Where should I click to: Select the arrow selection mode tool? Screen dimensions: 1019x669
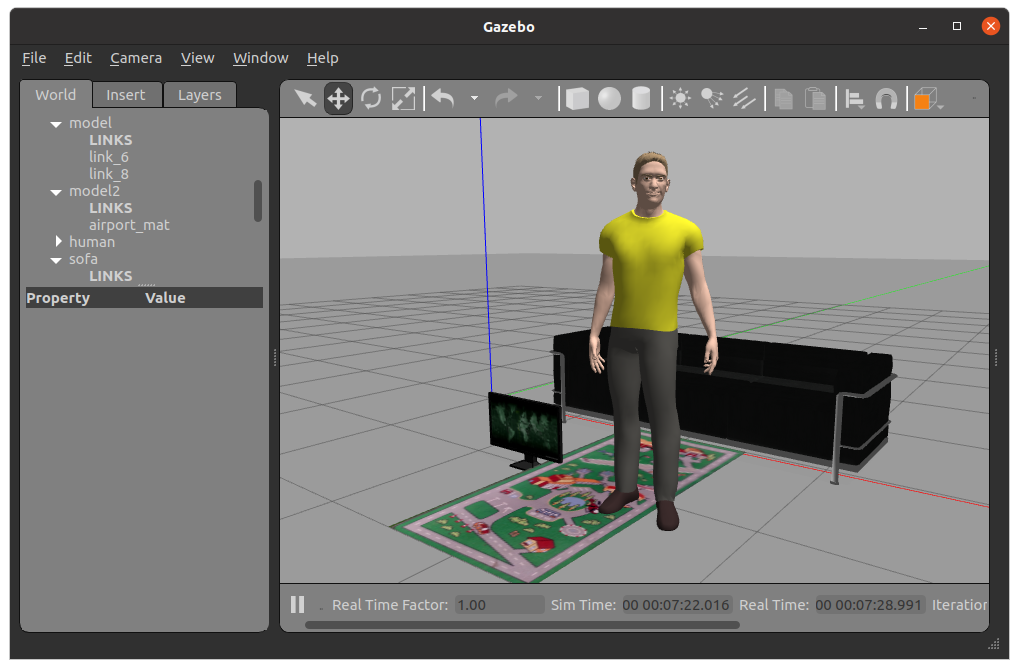(x=305, y=99)
